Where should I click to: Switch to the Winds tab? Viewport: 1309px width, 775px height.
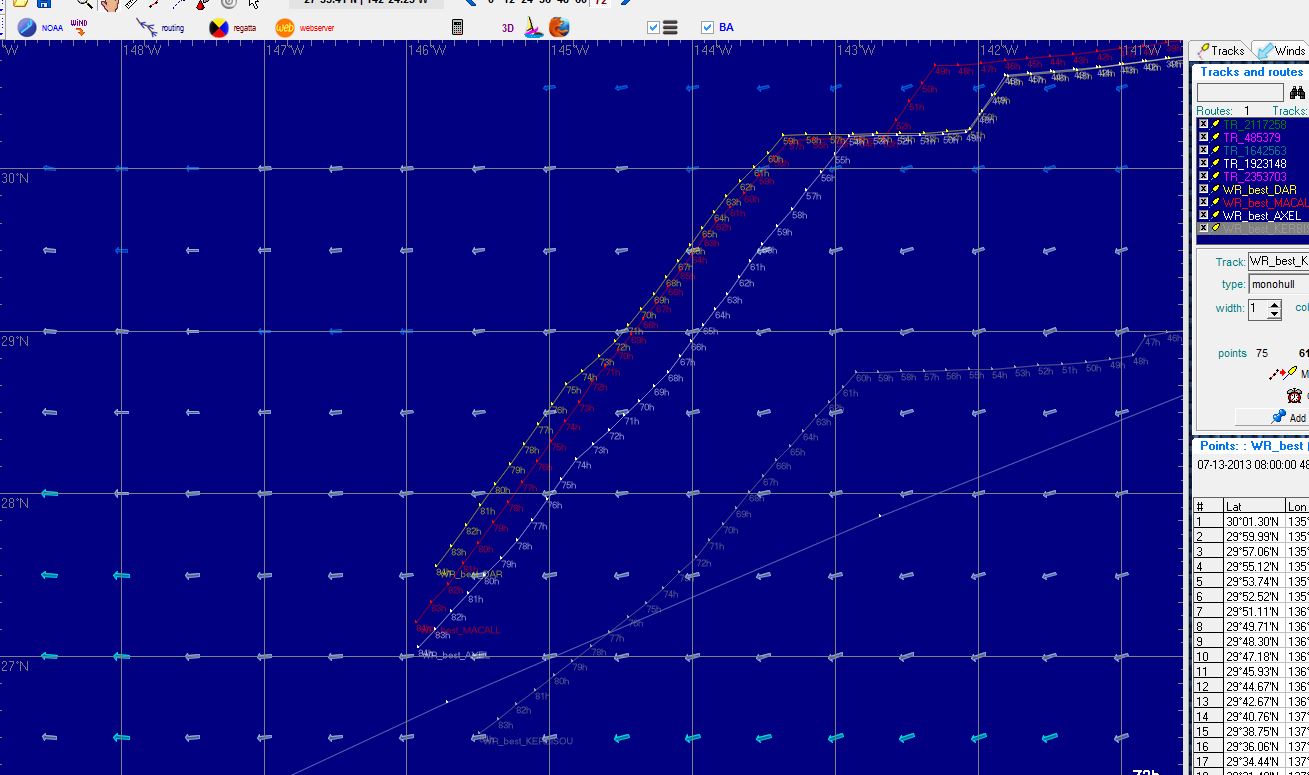[1281, 51]
